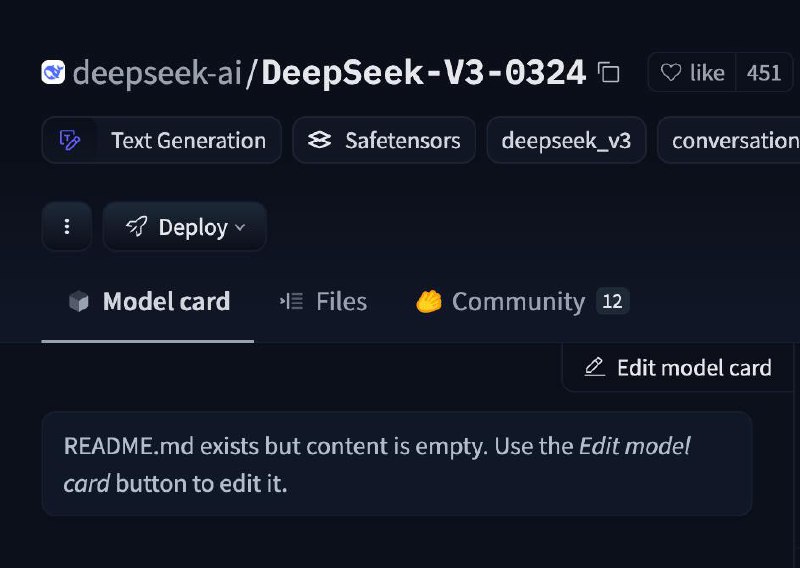This screenshot has height=568, width=800.
Task: Open the three-dot more options menu
Action: coord(67,227)
